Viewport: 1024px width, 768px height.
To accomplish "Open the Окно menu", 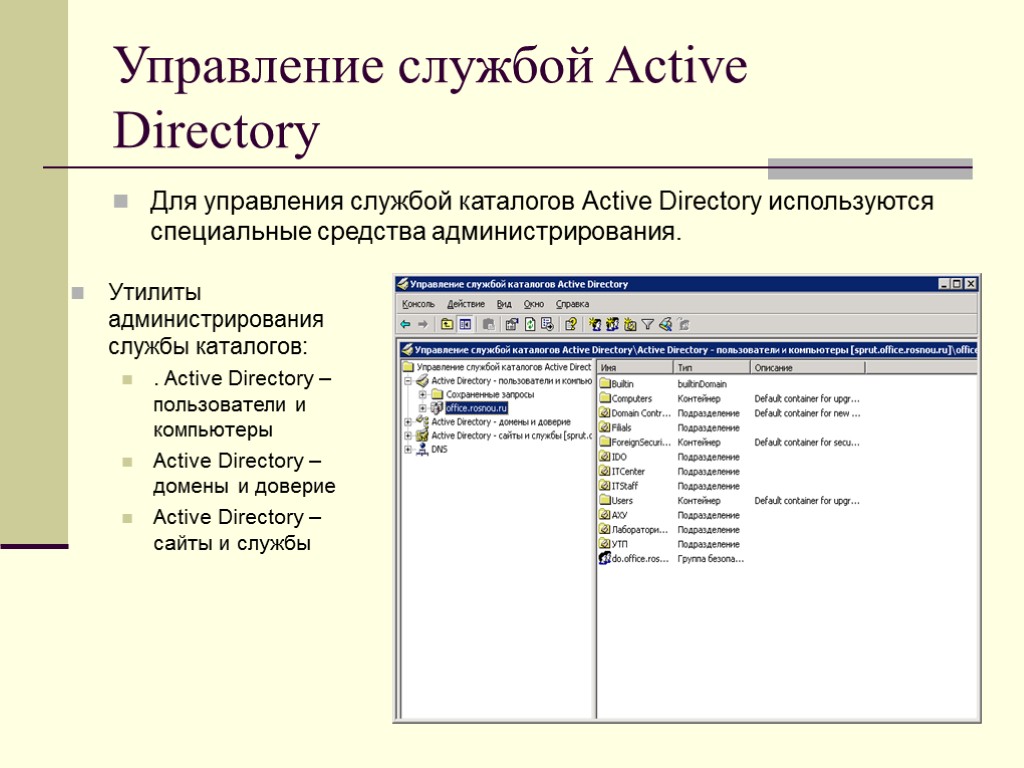I will coord(534,304).
